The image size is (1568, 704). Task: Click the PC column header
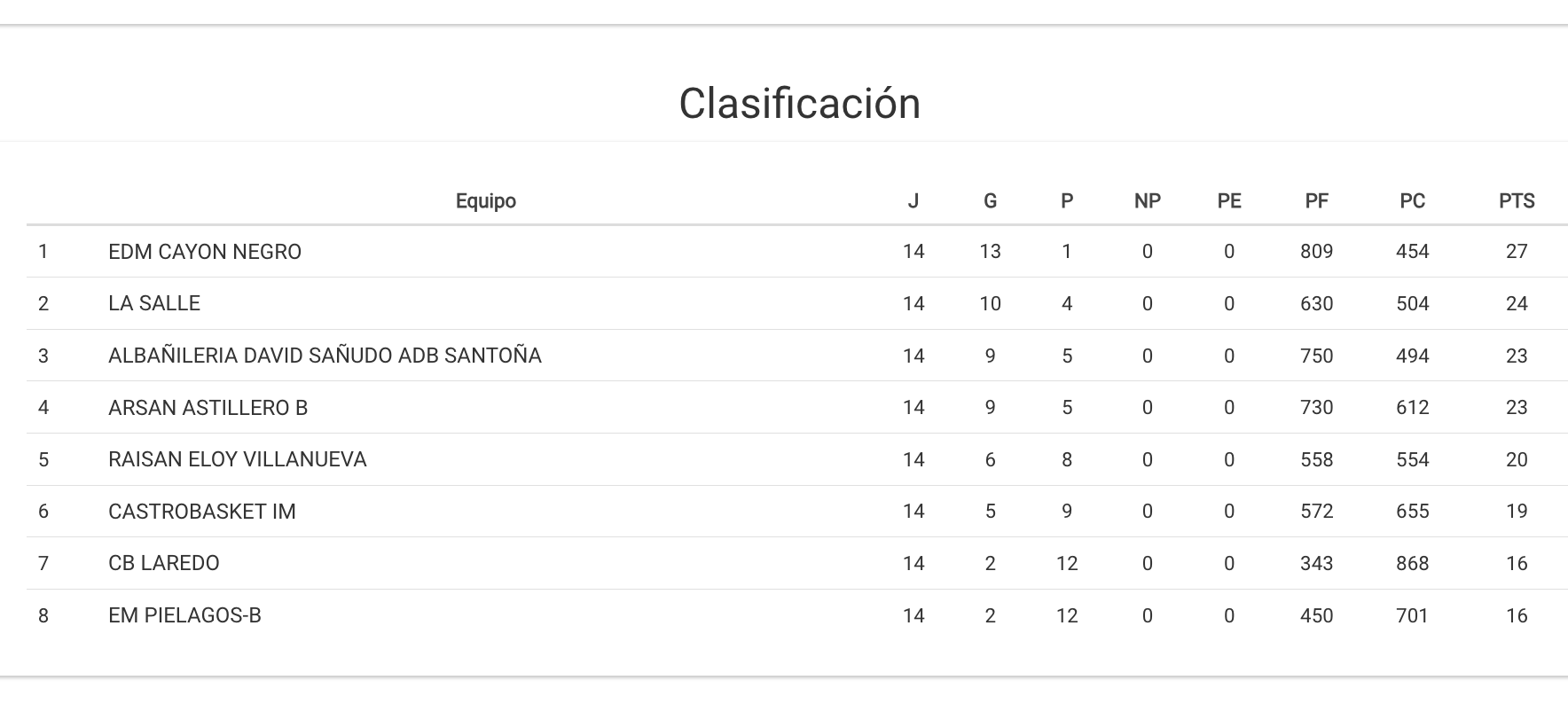tap(1412, 201)
